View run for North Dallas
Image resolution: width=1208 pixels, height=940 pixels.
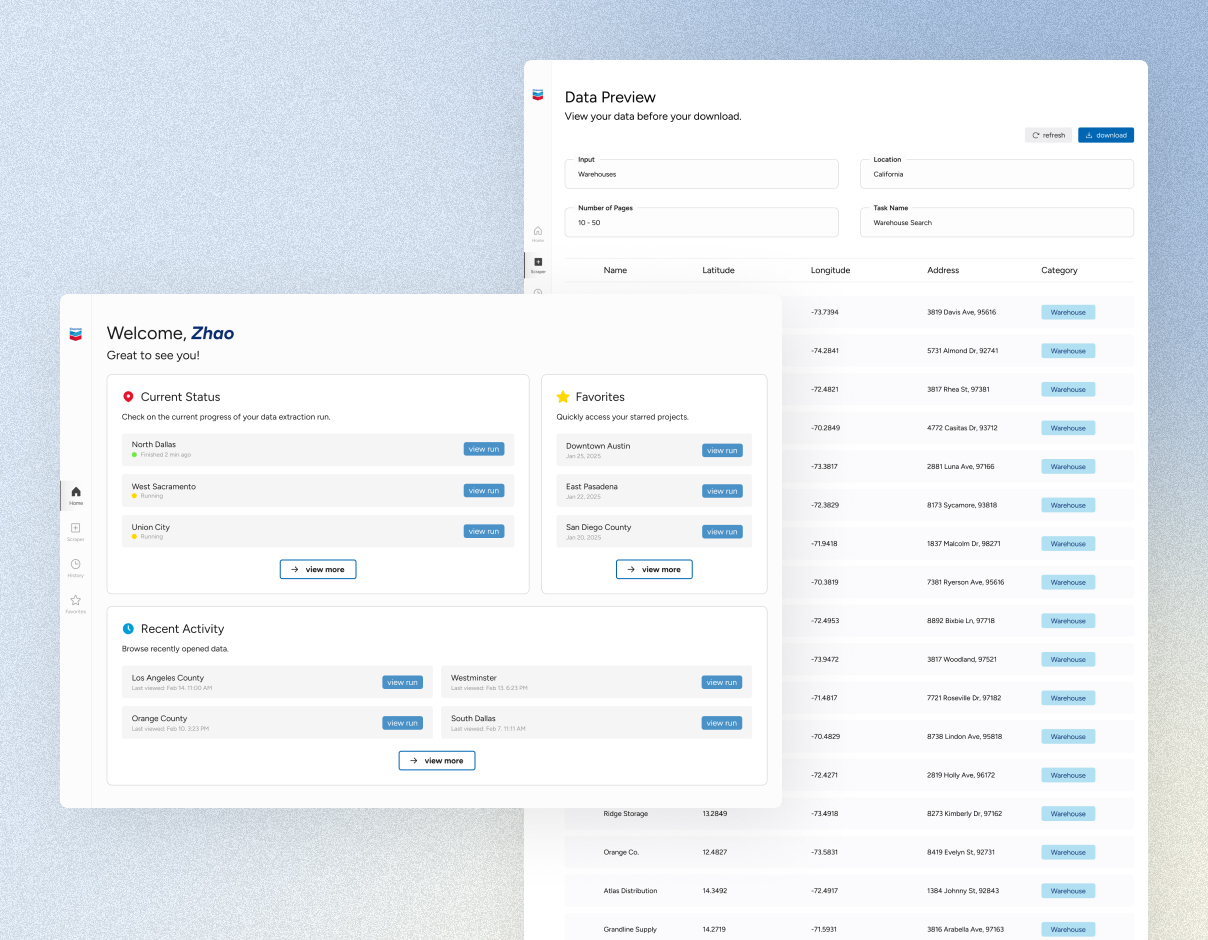click(484, 449)
